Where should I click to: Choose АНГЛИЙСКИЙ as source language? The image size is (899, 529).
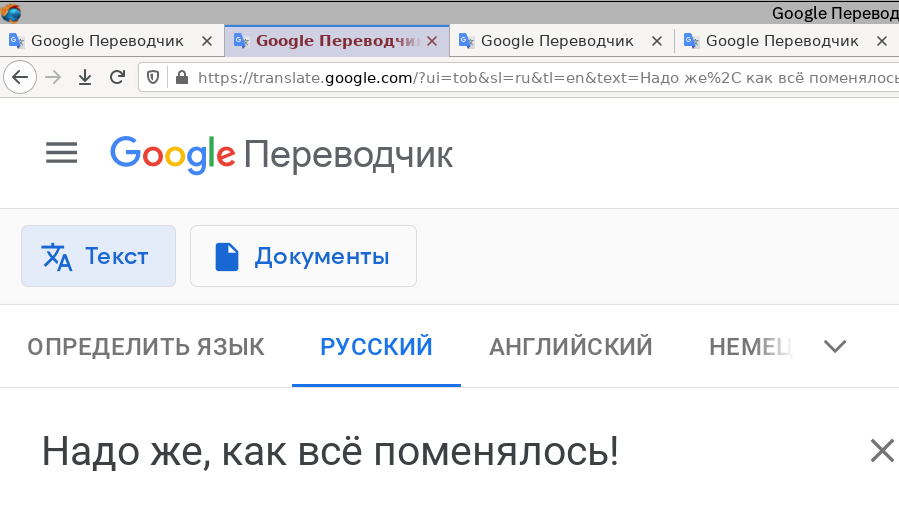pos(570,347)
